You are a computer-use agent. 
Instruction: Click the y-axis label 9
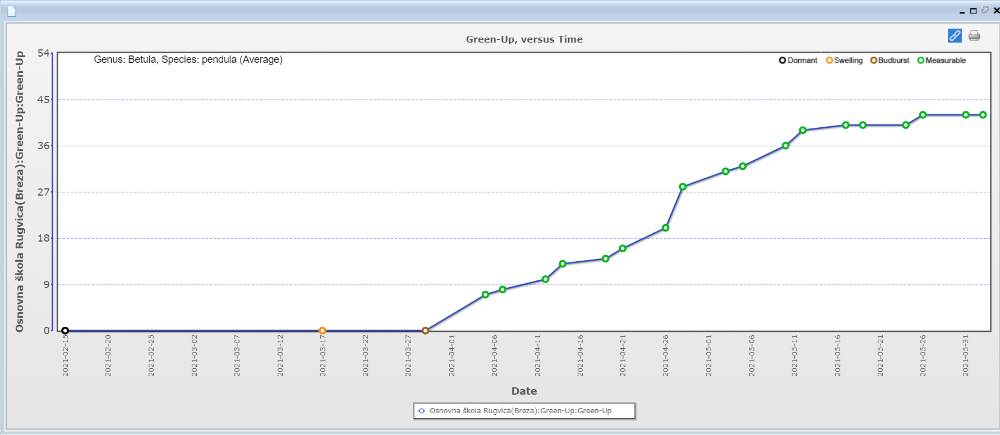coord(46,284)
